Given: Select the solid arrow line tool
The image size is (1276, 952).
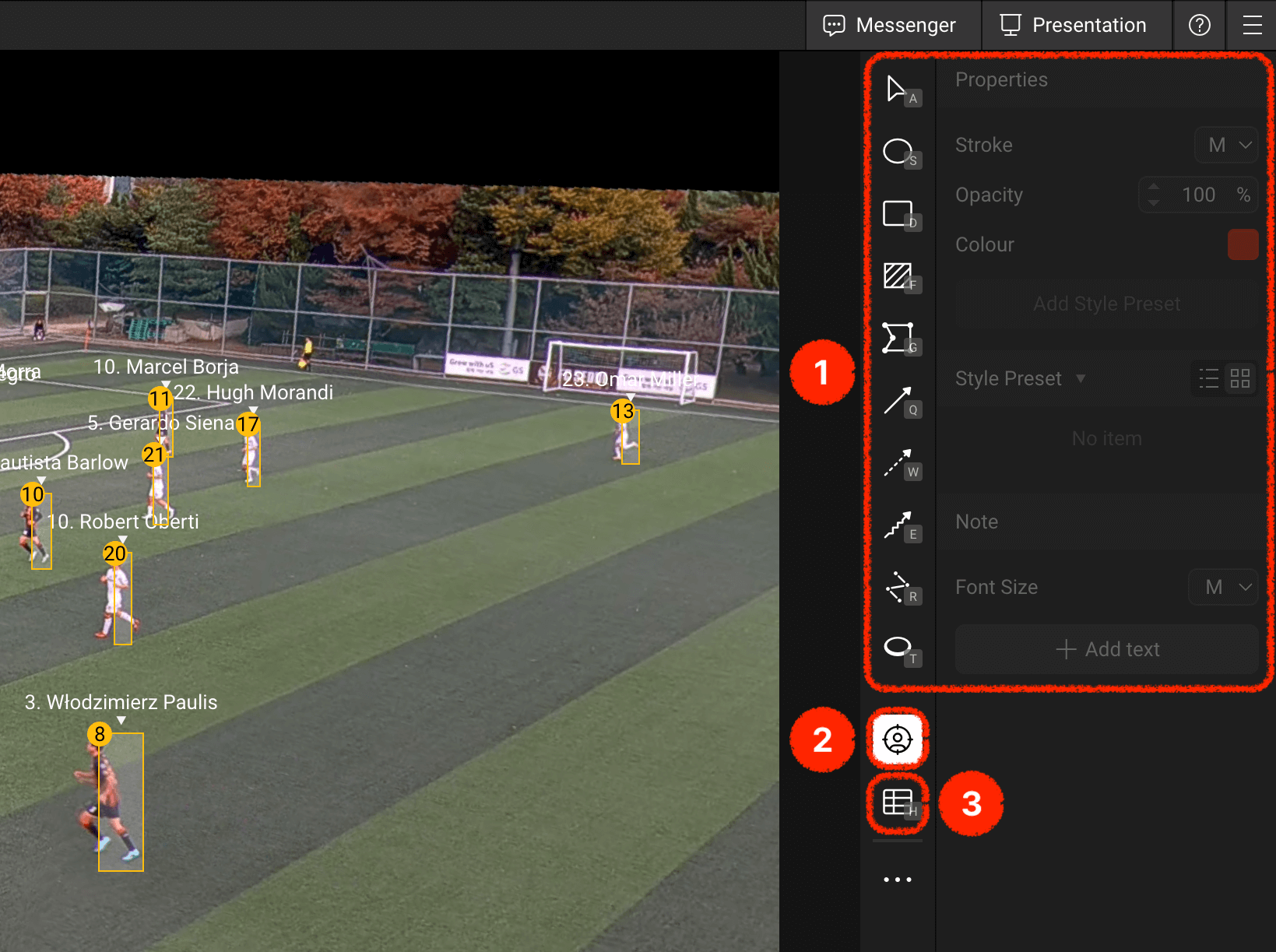Looking at the screenshot, I should point(901,402).
